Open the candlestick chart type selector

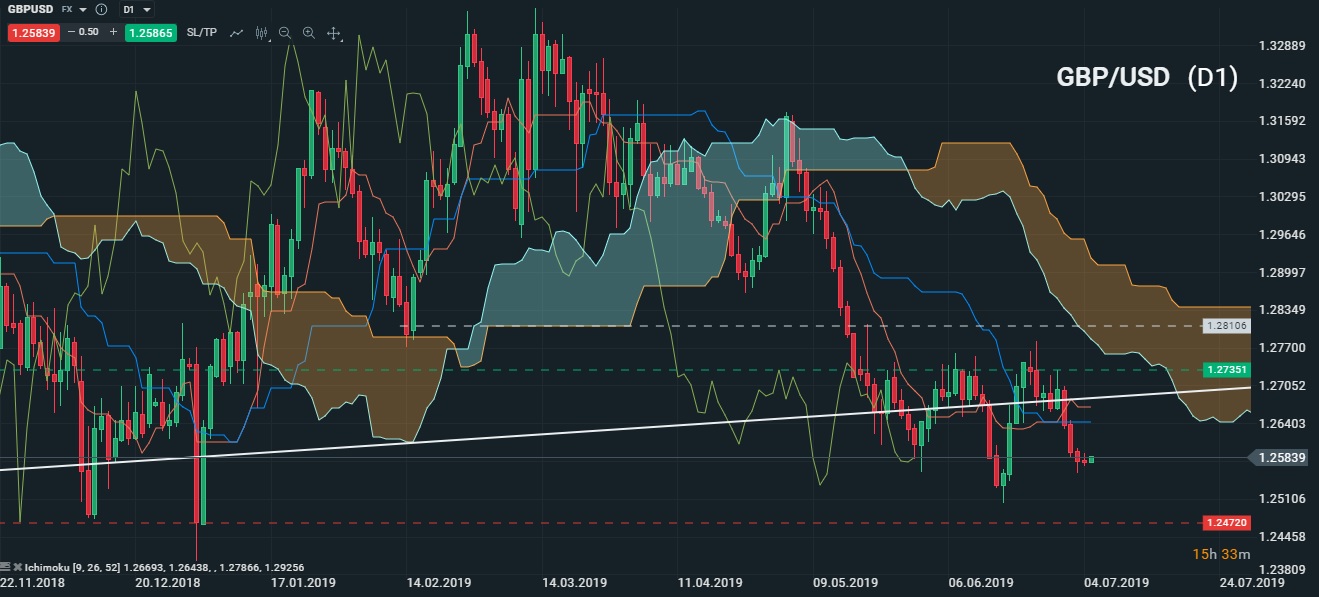(x=262, y=32)
